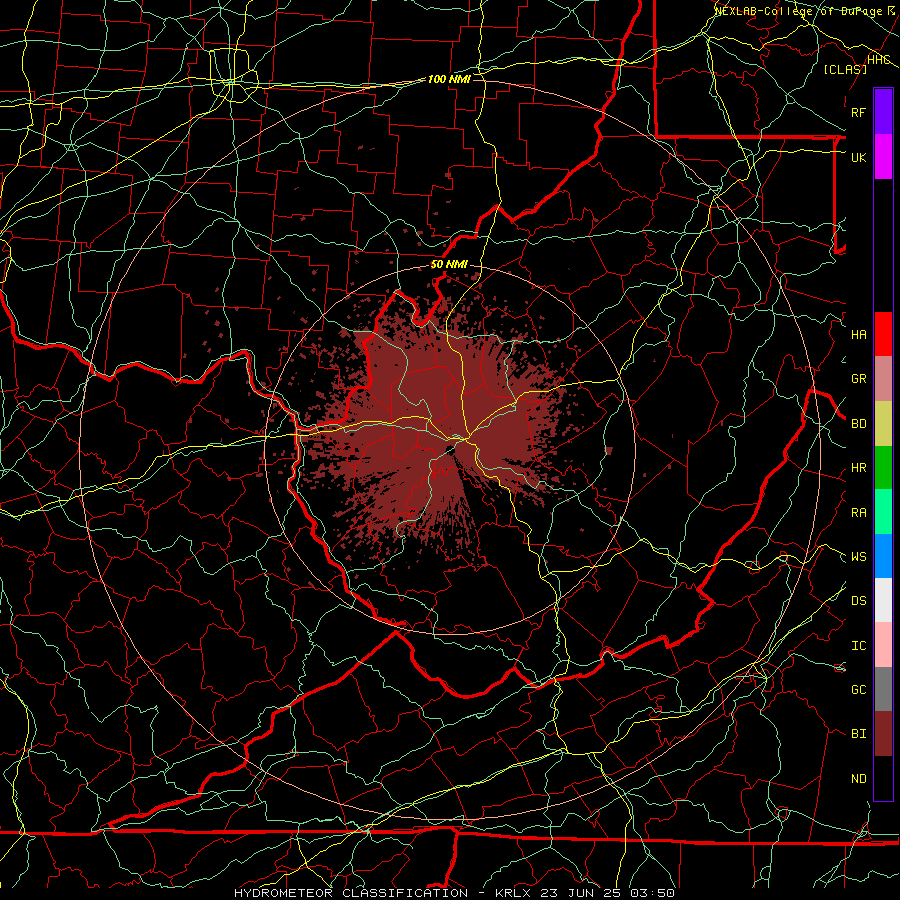Image resolution: width=900 pixels, height=900 pixels.
Task: Select the BD yellow legend swatch
Action: 883,423
